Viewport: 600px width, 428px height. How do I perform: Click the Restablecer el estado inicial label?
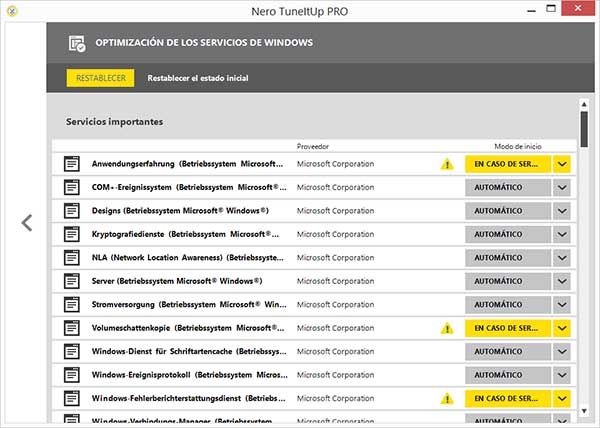(198, 78)
